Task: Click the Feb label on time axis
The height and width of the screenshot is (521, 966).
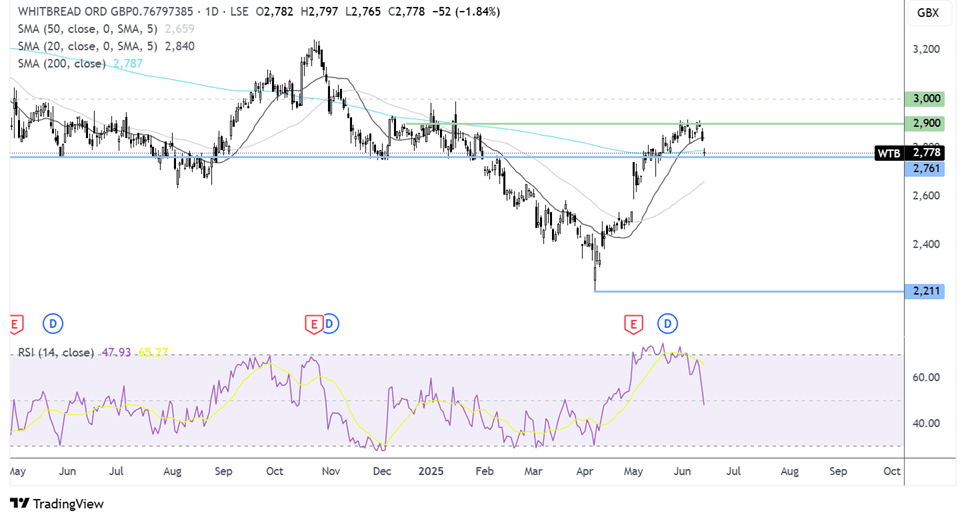Action: [484, 471]
